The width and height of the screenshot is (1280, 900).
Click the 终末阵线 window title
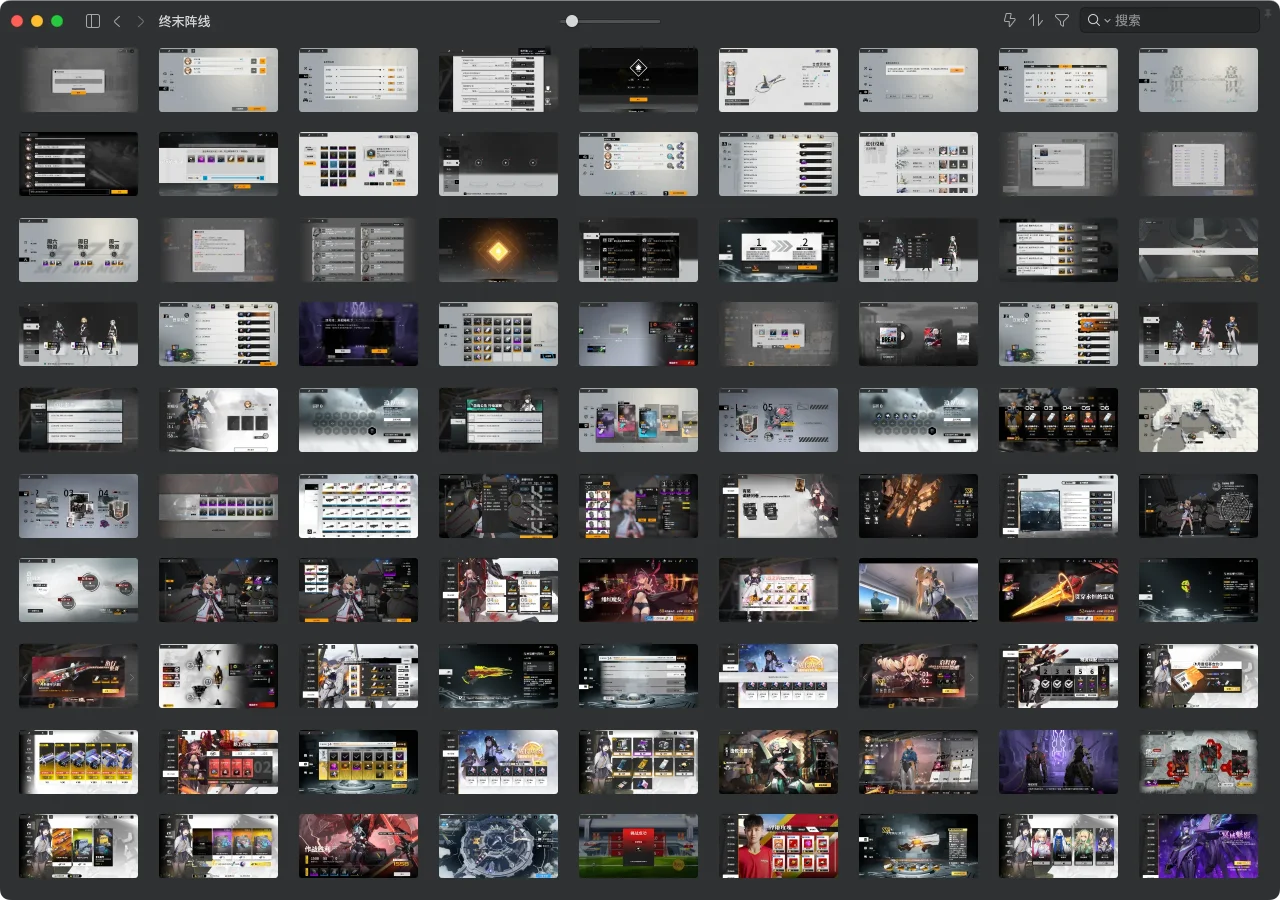click(x=185, y=21)
